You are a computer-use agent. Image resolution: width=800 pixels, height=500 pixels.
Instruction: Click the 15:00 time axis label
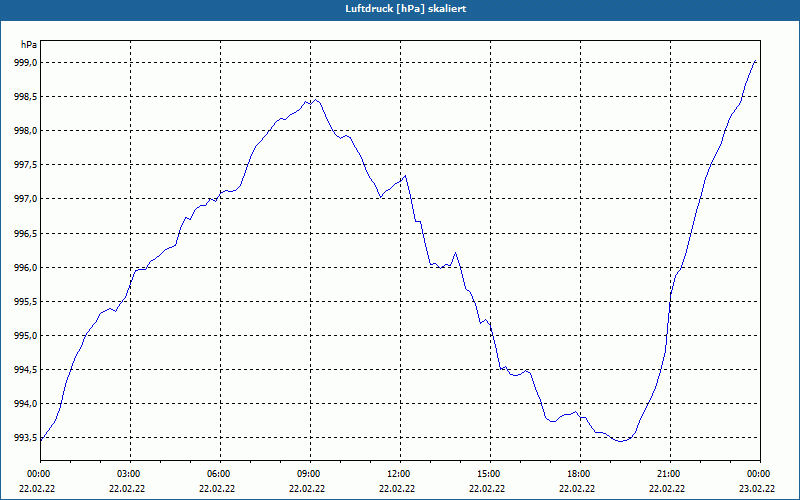click(x=488, y=473)
